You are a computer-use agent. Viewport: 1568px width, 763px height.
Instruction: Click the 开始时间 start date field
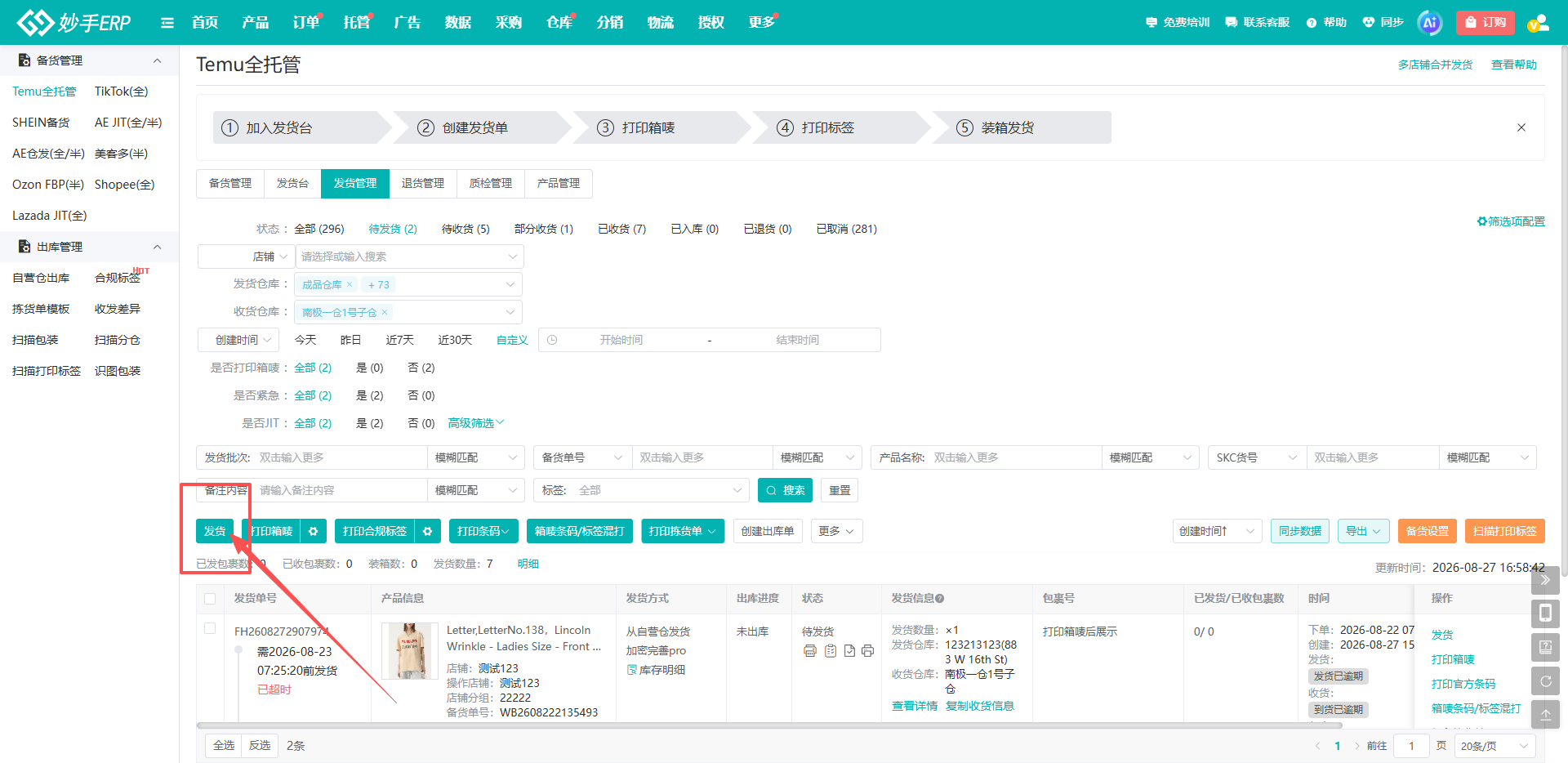tap(621, 340)
